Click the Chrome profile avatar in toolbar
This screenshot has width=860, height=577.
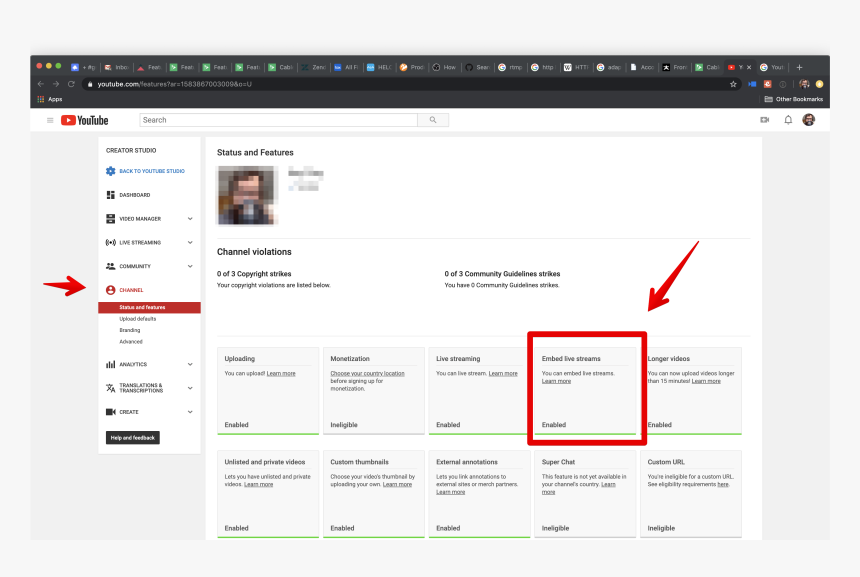[x=804, y=84]
